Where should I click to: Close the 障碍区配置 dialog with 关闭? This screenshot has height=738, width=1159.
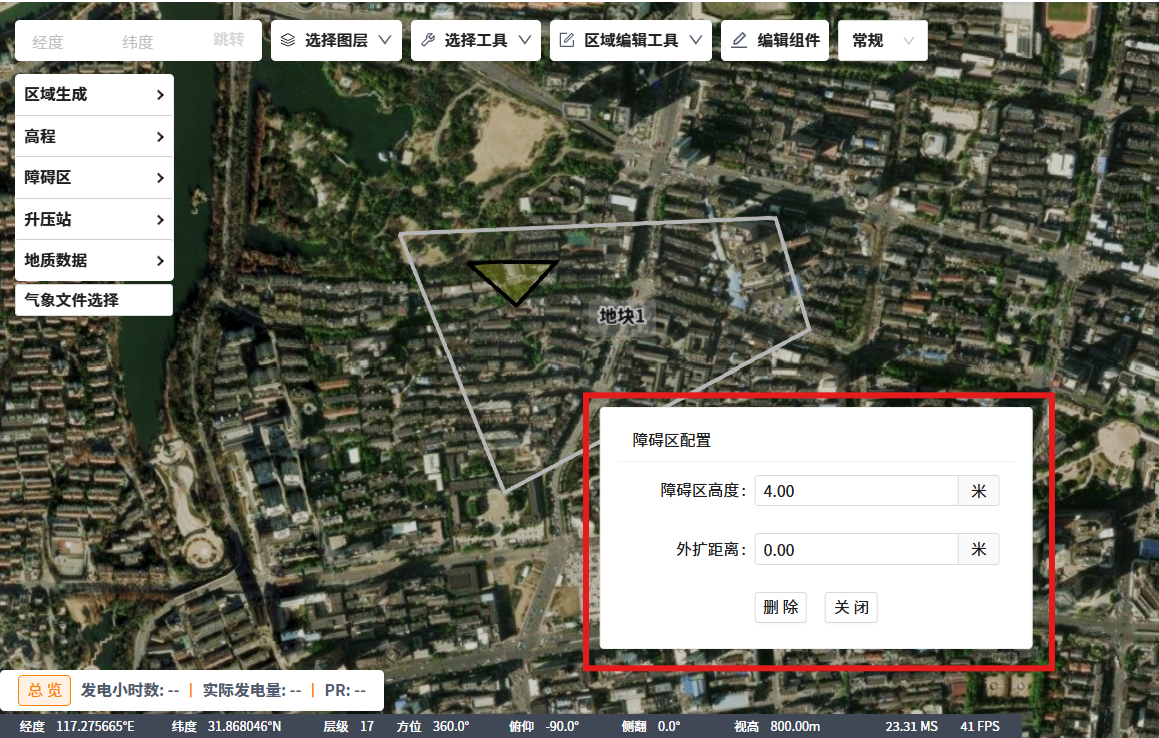pos(851,607)
